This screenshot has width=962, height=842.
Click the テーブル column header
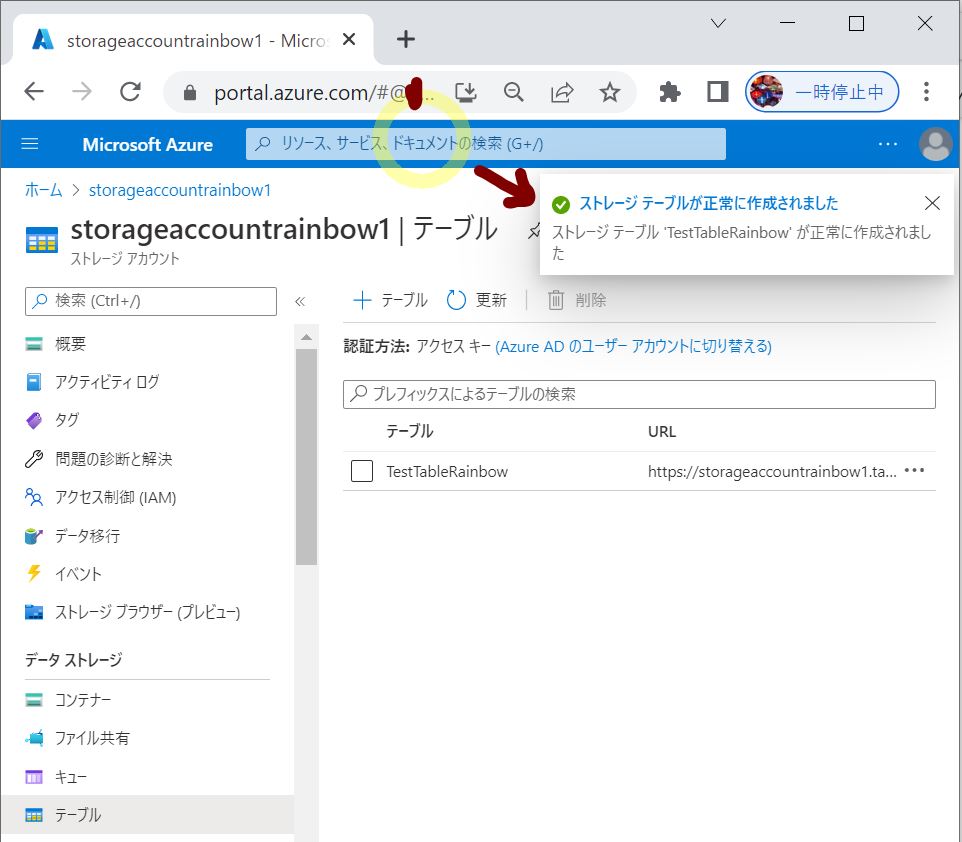[x=410, y=431]
